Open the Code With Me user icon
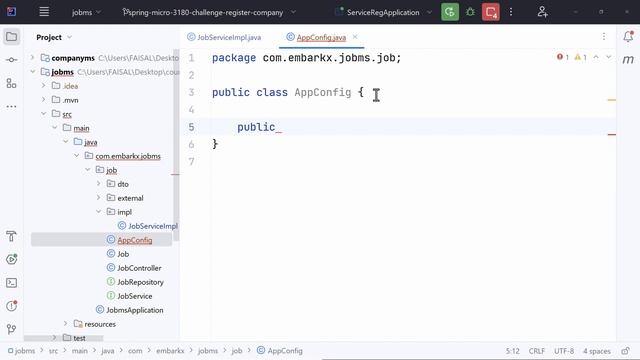 pos(542,12)
